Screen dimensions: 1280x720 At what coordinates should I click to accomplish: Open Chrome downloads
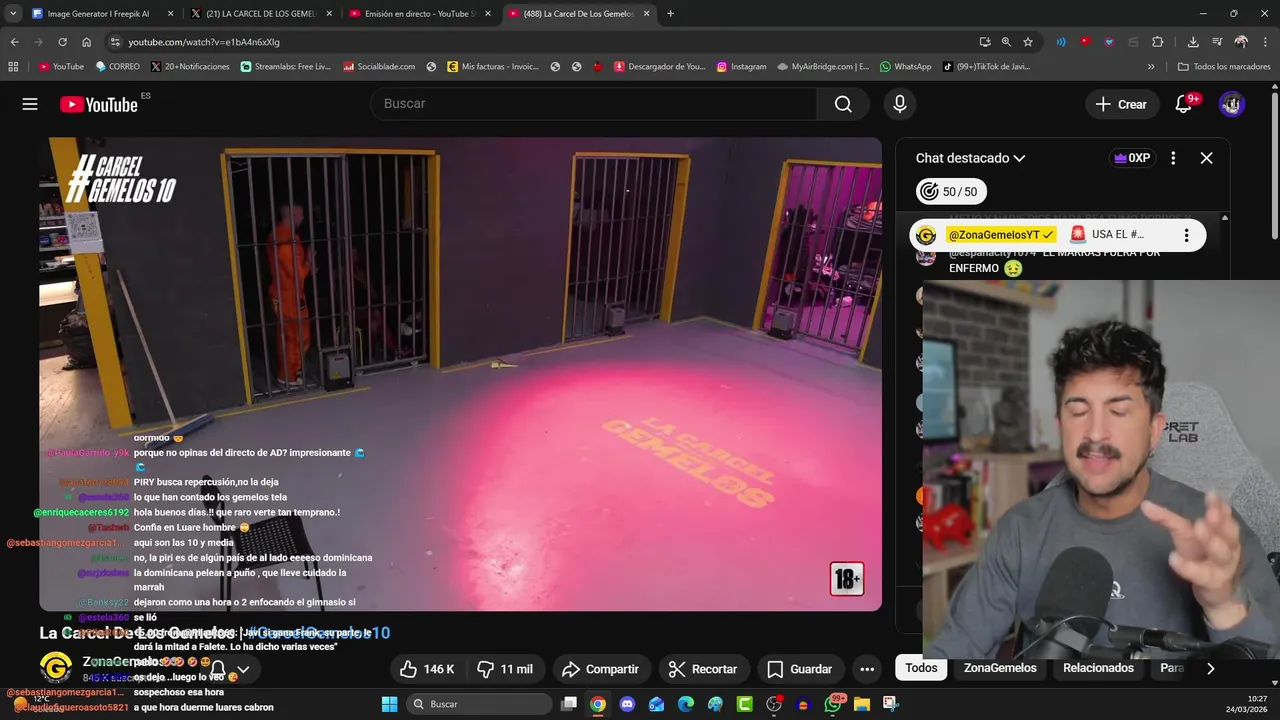(x=1193, y=42)
